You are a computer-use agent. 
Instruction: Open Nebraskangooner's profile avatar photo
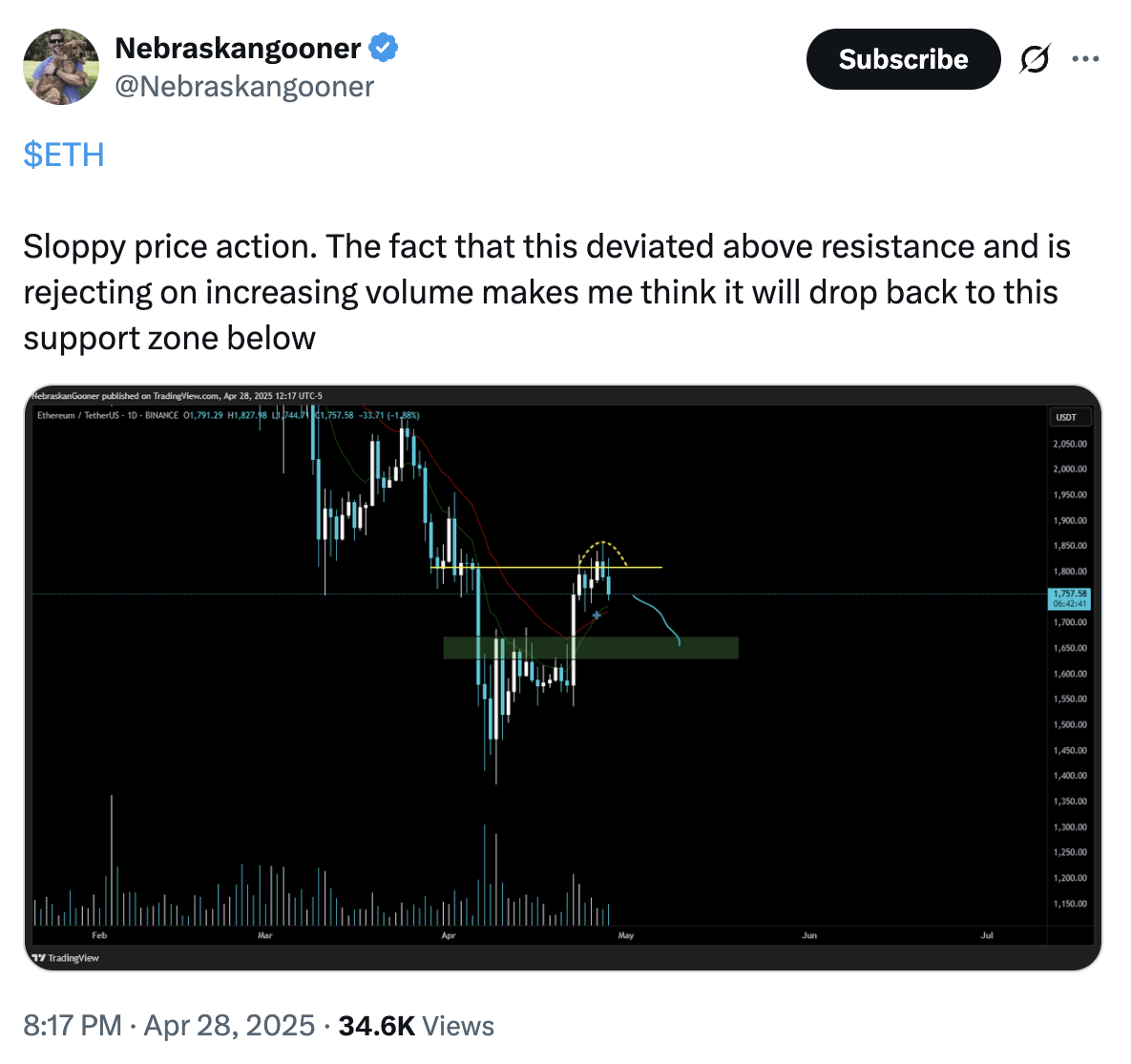pyautogui.click(x=61, y=67)
